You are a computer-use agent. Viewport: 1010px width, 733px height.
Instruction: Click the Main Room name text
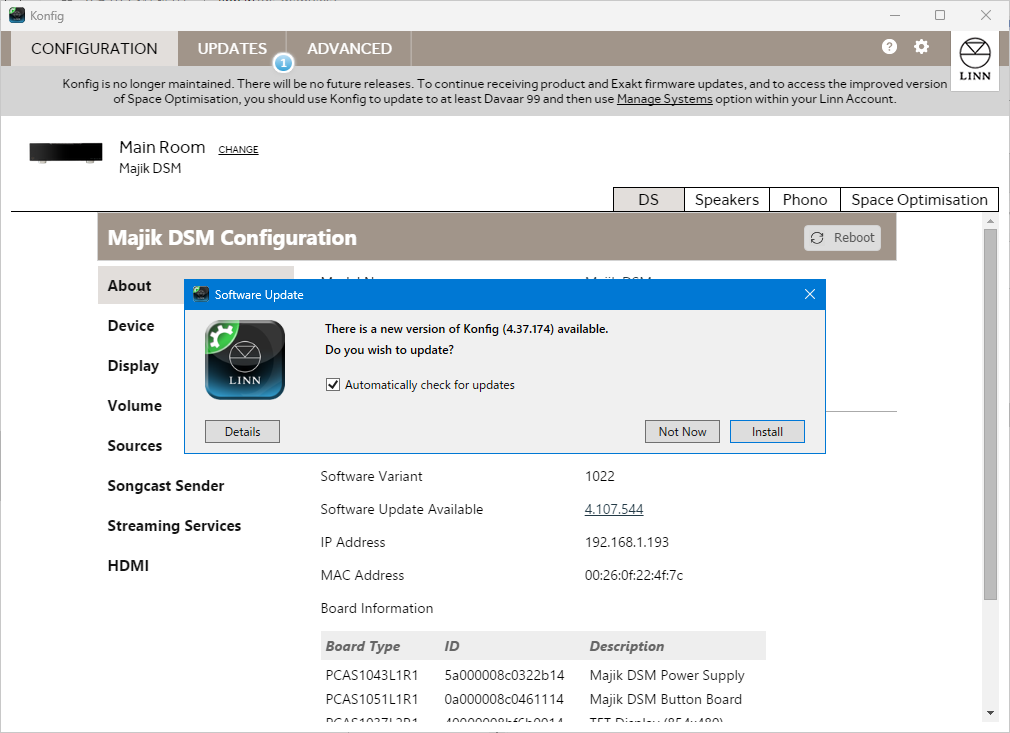pyautogui.click(x=162, y=148)
